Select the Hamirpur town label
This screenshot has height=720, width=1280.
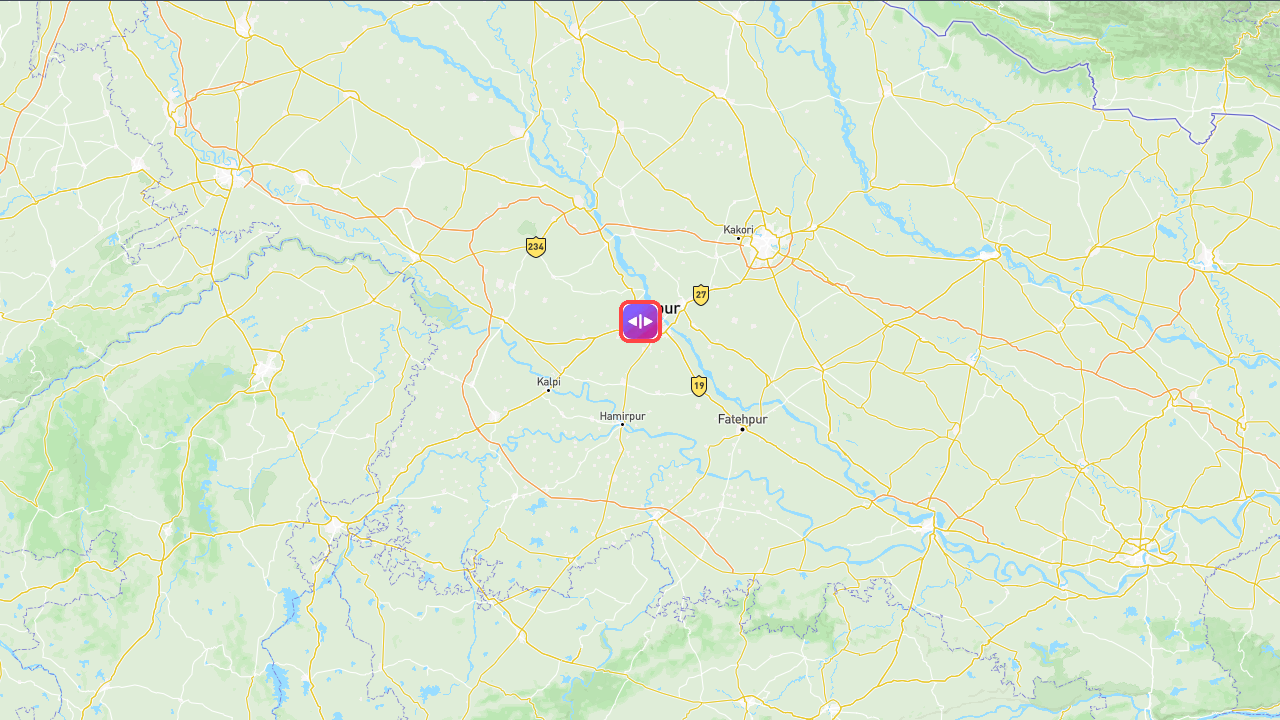pos(622,416)
